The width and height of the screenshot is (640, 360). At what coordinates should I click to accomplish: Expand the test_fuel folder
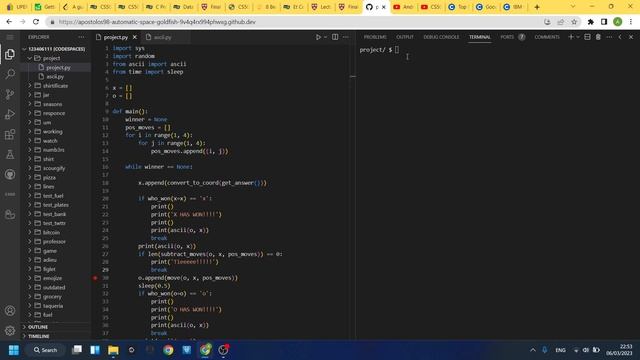tap(56, 196)
